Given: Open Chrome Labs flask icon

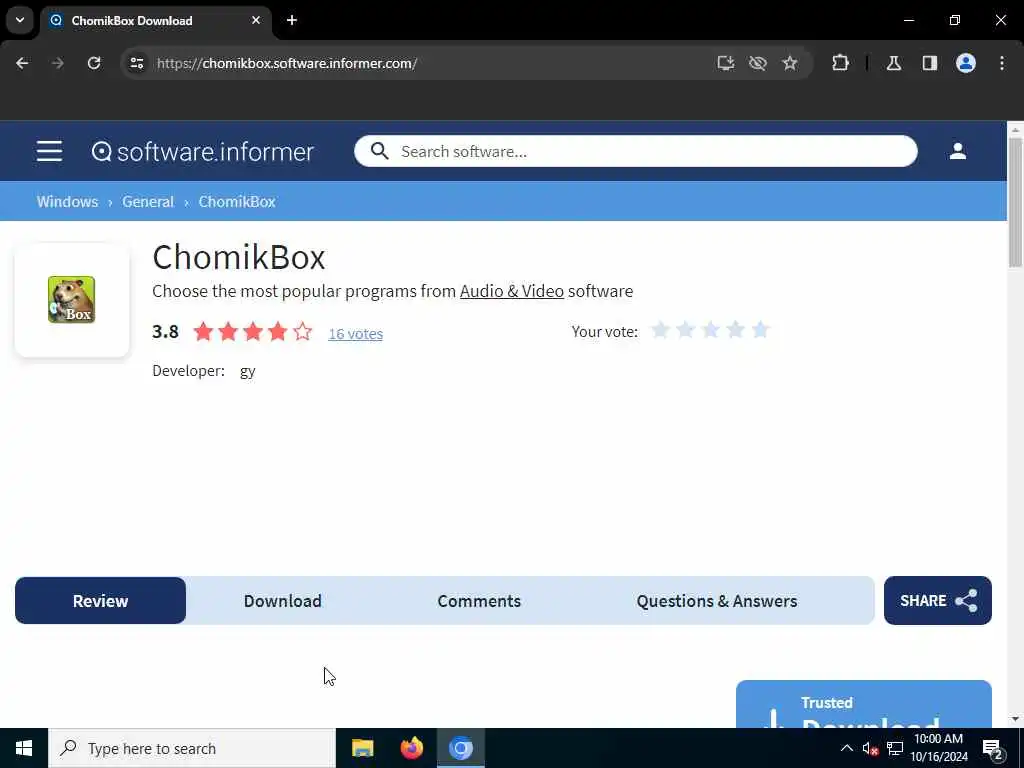Looking at the screenshot, I should point(893,63).
